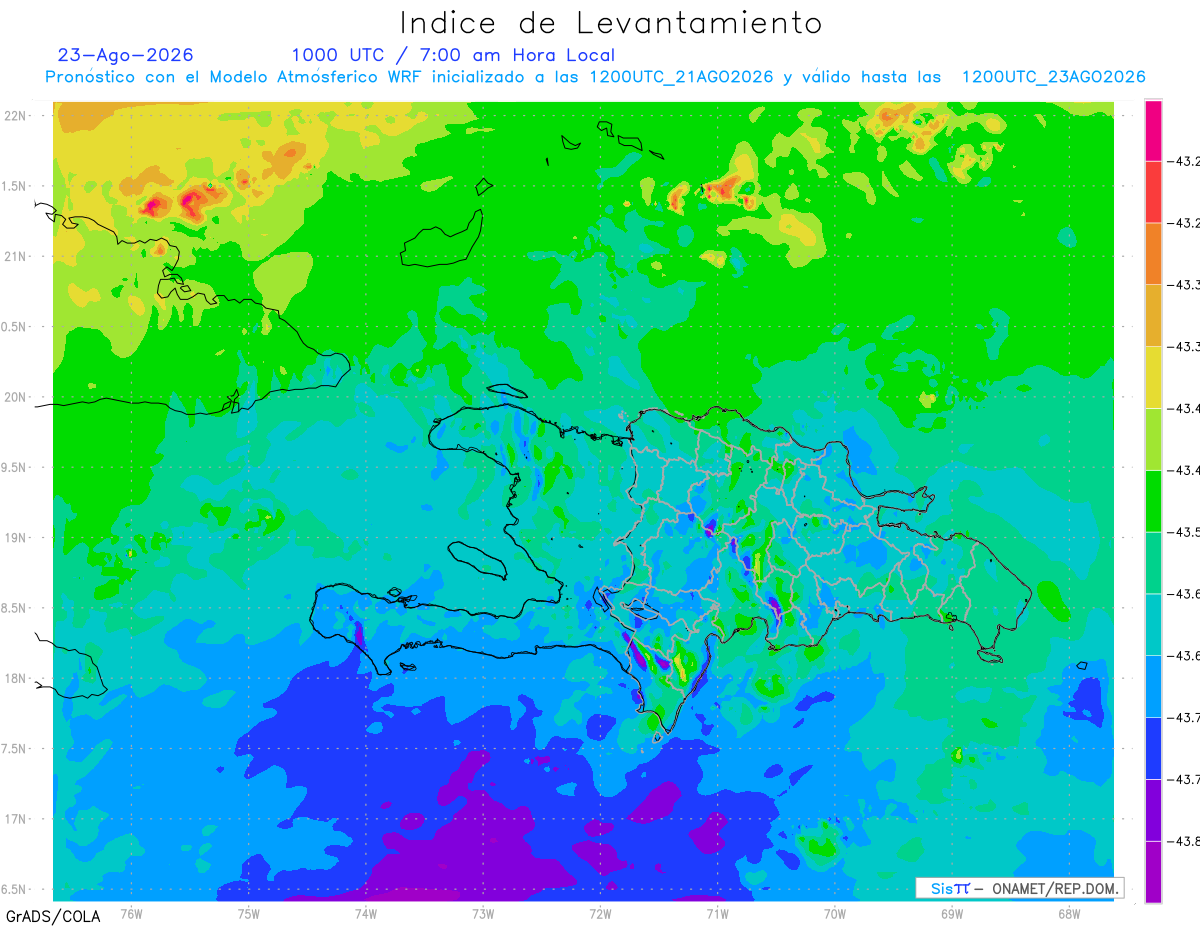Select the sea-green swatch in the color scale
1200x927 pixels.
pyautogui.click(x=1153, y=563)
